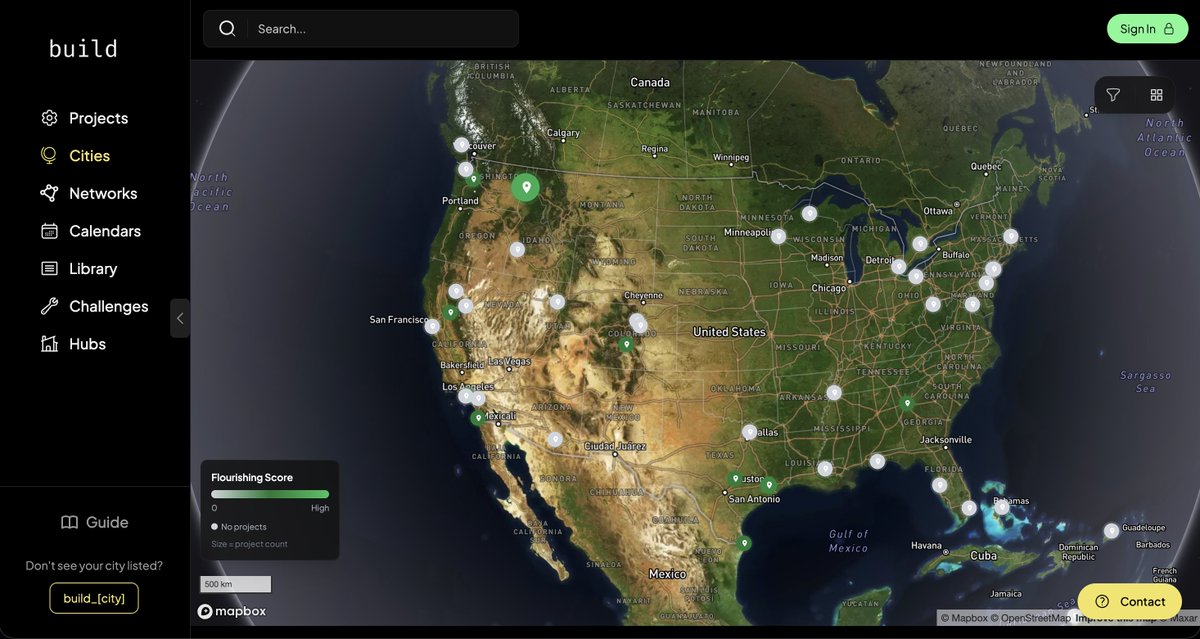Image resolution: width=1200 pixels, height=639 pixels.
Task: Select the gray marker at the Bahamas
Action: click(x=1002, y=506)
